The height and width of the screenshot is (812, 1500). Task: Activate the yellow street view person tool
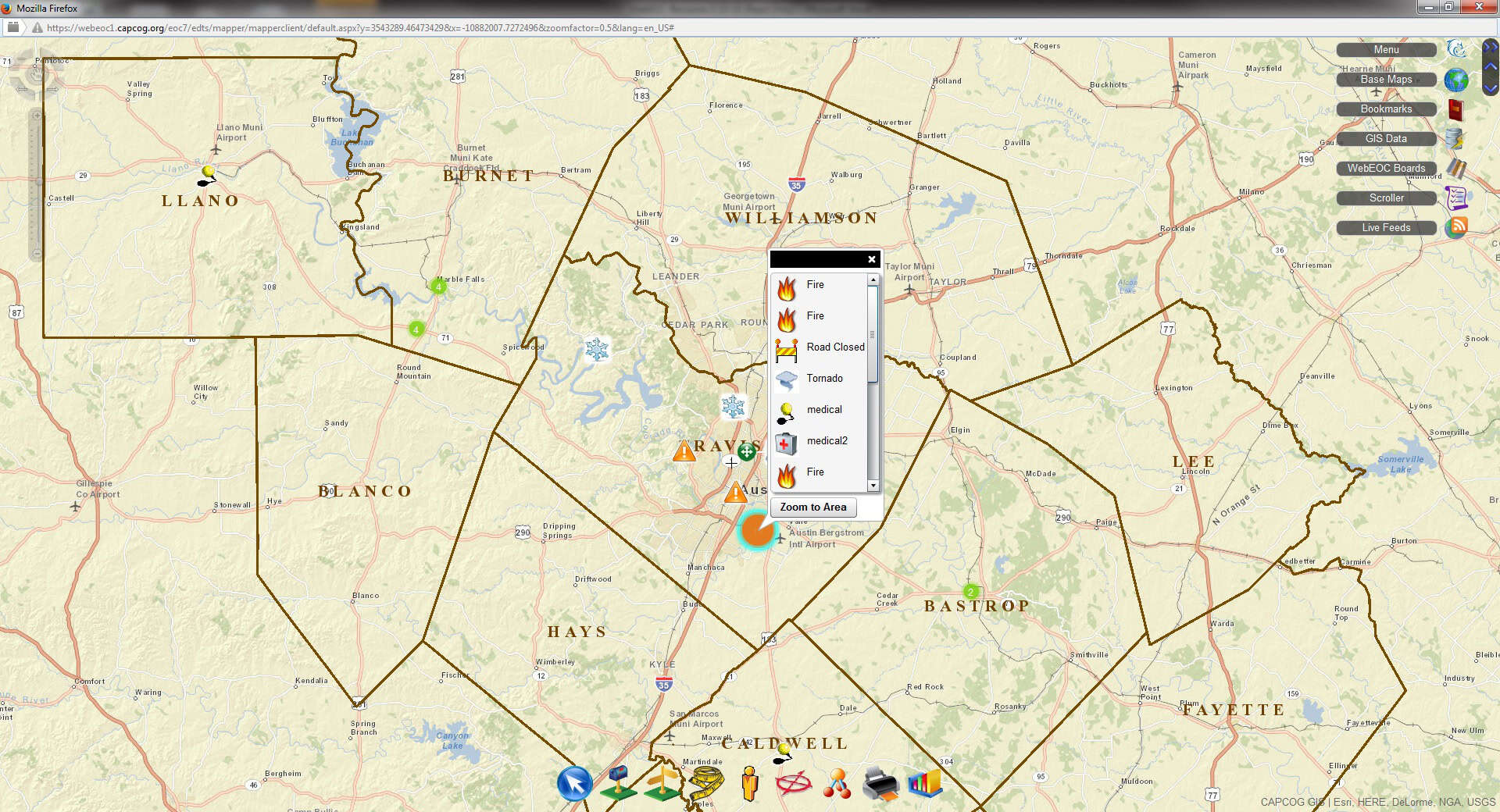pos(750,783)
